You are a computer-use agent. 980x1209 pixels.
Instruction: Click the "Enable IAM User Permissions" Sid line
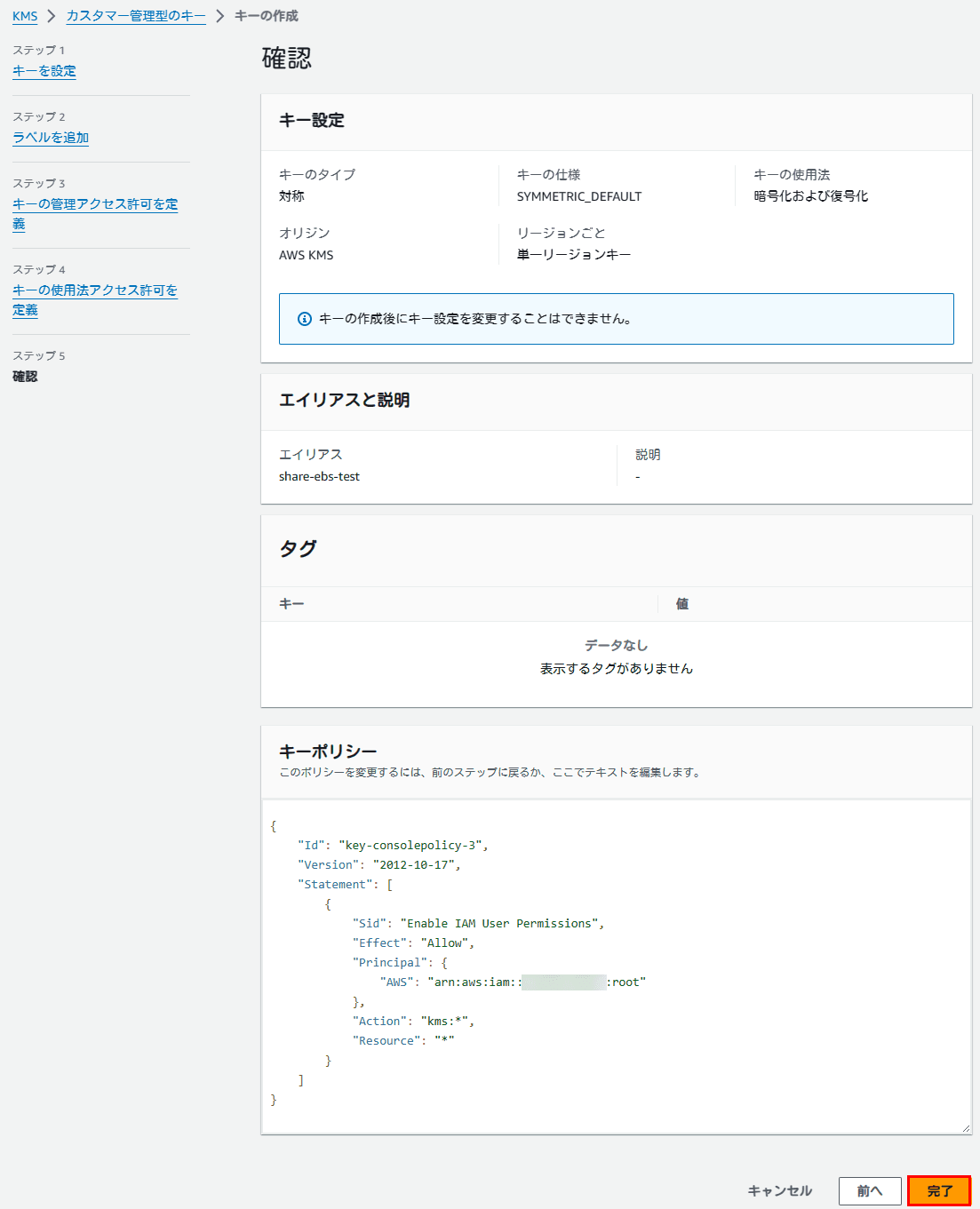click(478, 924)
